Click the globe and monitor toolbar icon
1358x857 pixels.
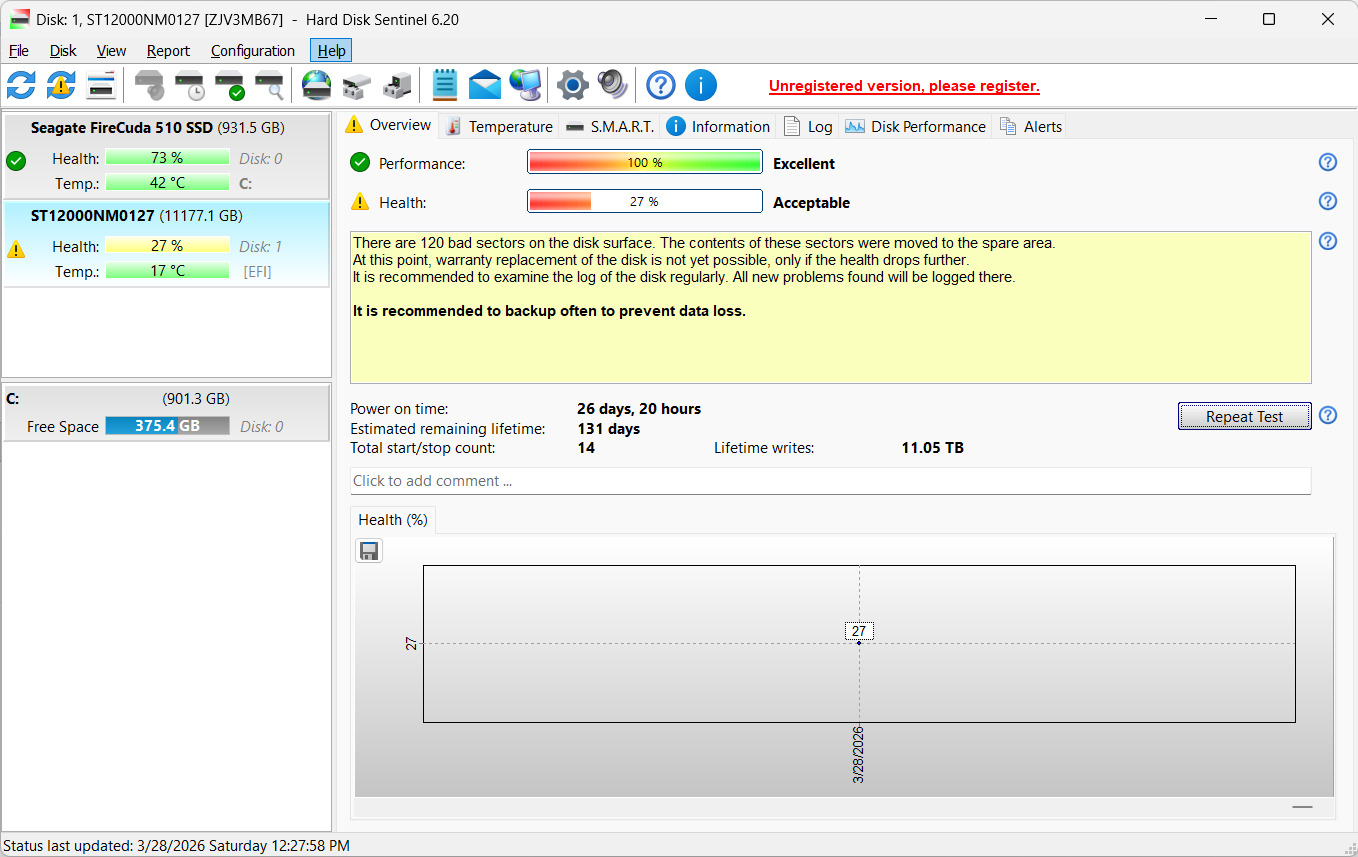point(525,85)
